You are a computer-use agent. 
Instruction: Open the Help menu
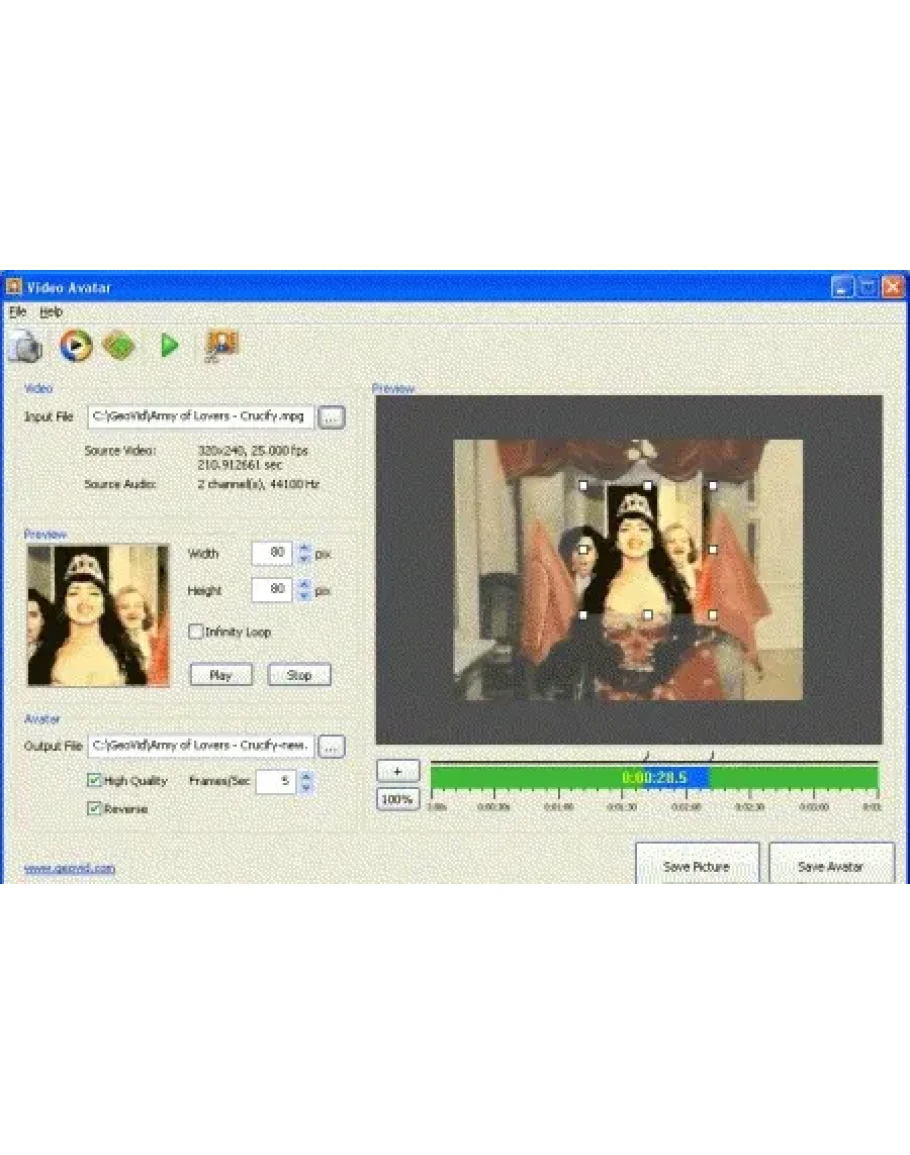pos(51,312)
